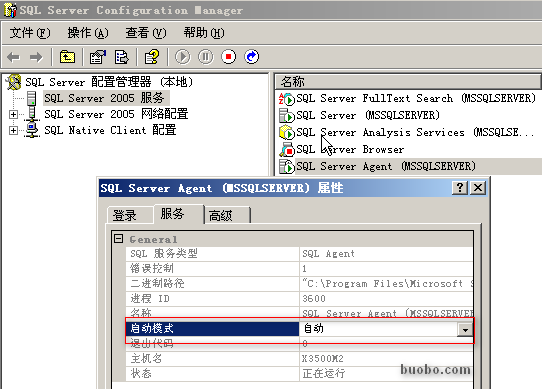
Task: Click the blue Restart service icon
Action: (x=251, y=57)
